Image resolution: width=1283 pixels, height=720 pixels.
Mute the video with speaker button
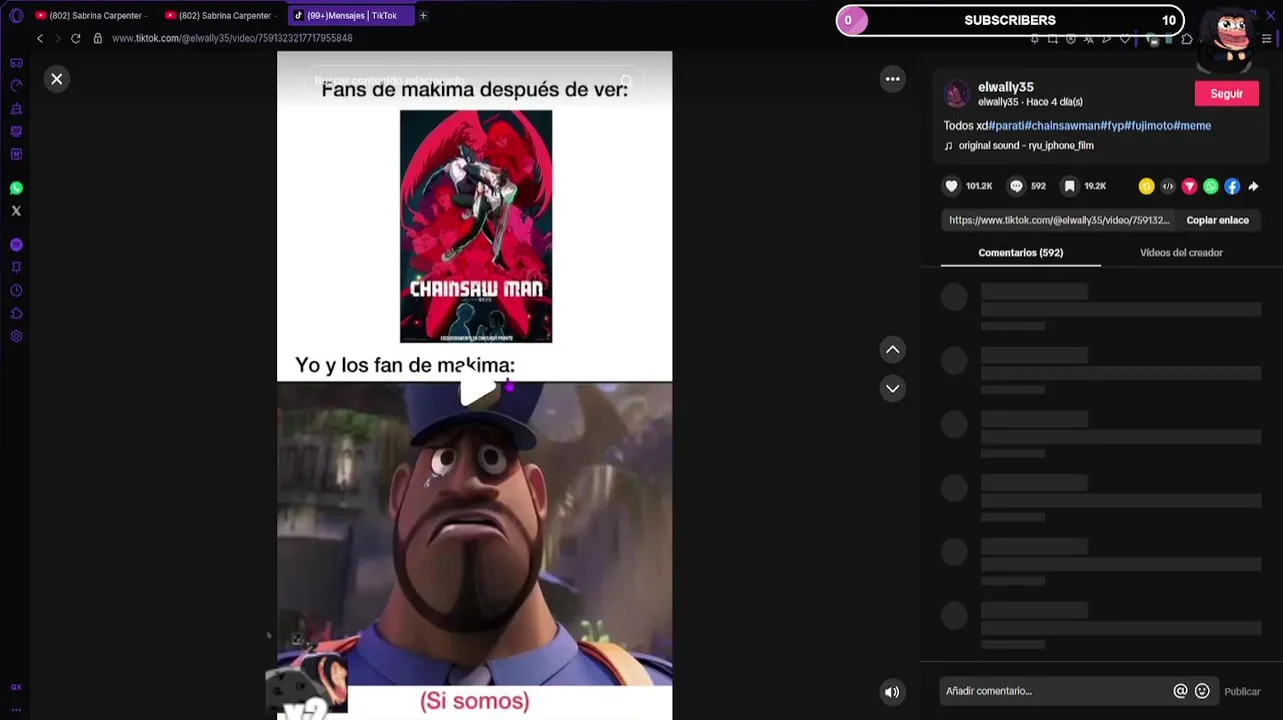point(891,691)
